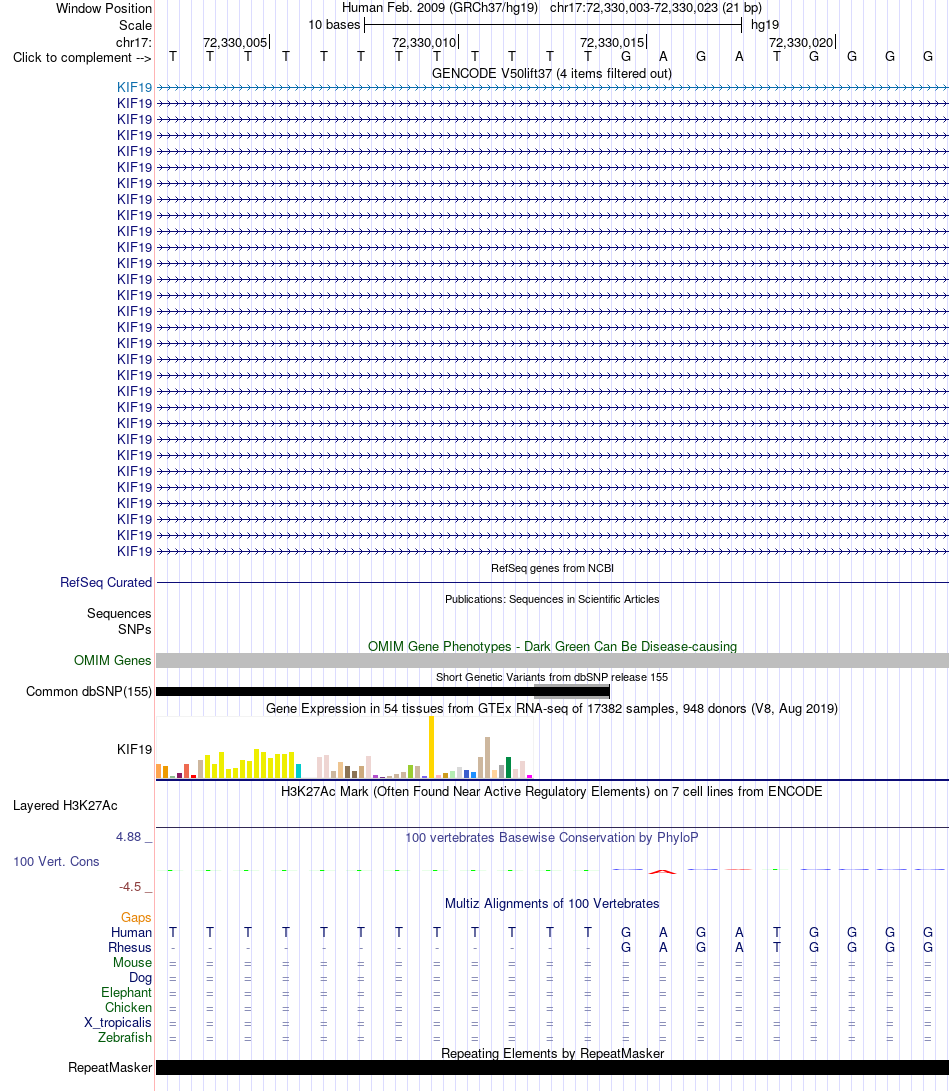Click the 'Click to complement -->' label
Screen dimensions: 950x1091
pyautogui.click(x=82, y=58)
